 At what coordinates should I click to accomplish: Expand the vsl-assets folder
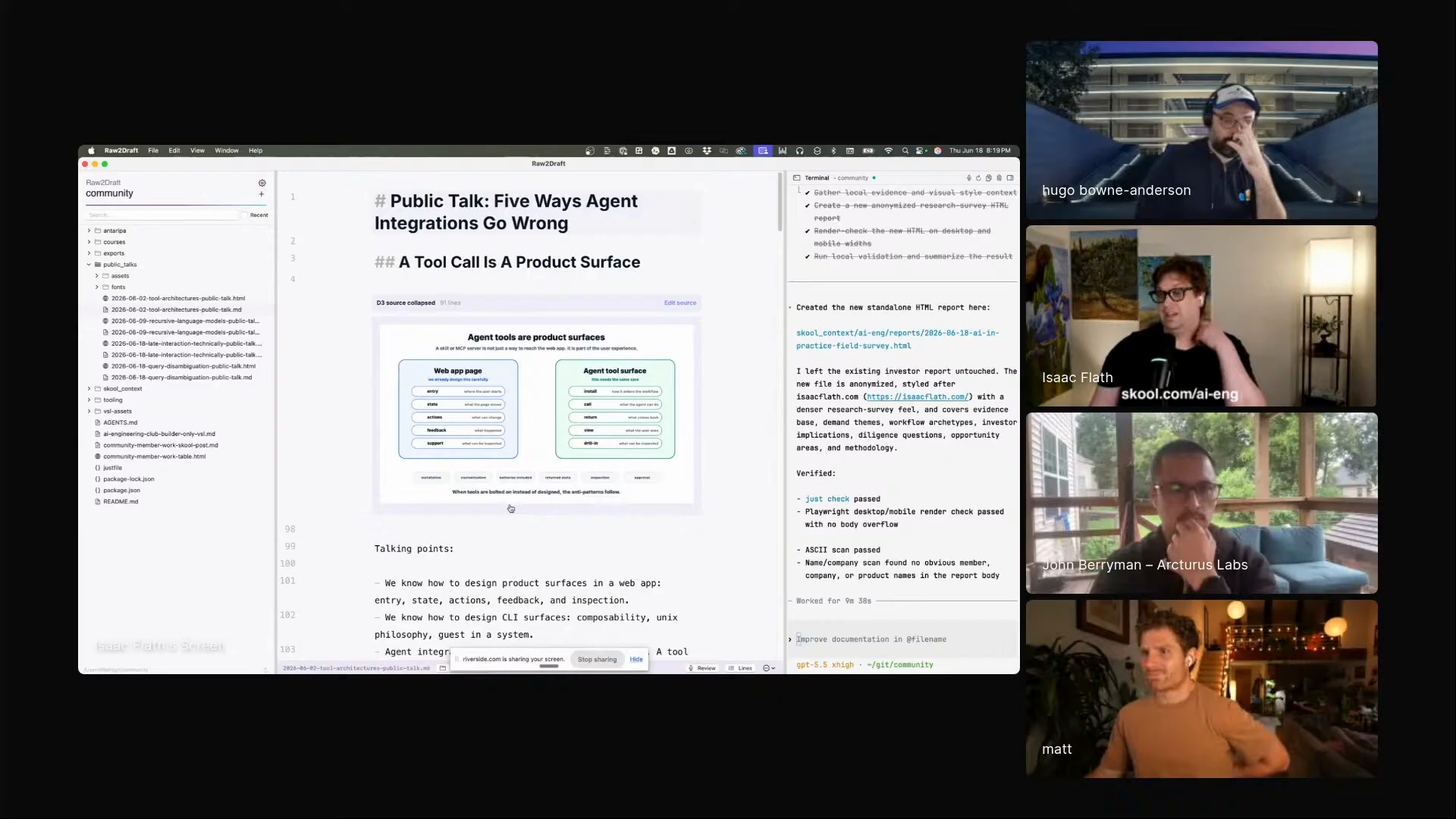click(89, 412)
